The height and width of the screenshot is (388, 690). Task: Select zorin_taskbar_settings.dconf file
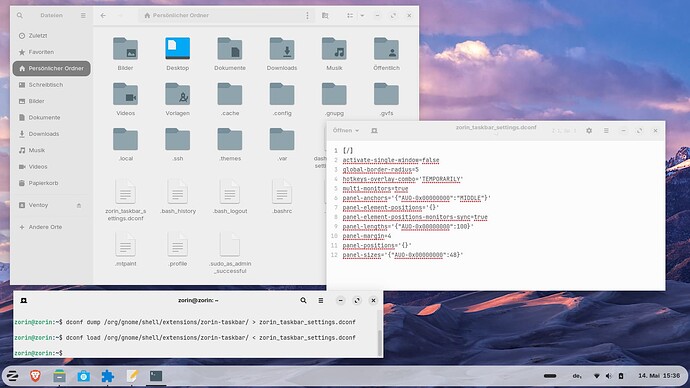click(125, 192)
